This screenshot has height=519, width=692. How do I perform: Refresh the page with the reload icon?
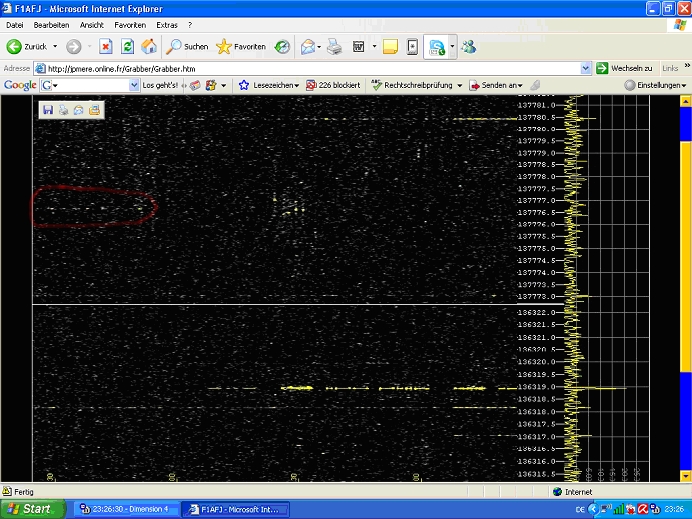pos(127,46)
